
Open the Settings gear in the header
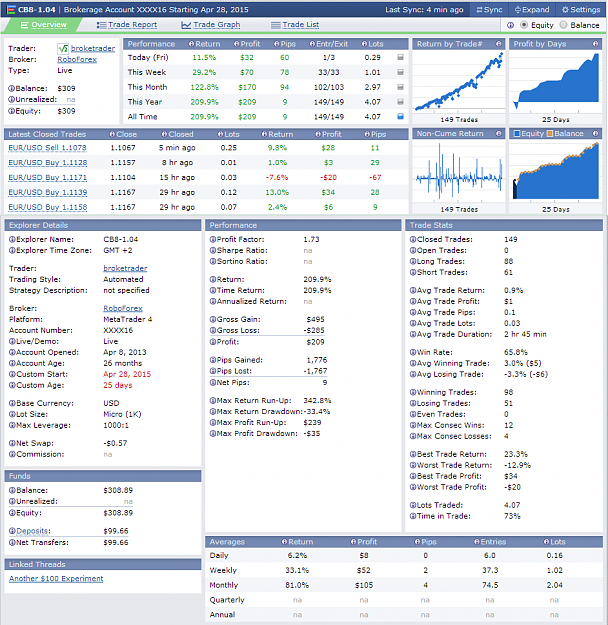pos(581,10)
